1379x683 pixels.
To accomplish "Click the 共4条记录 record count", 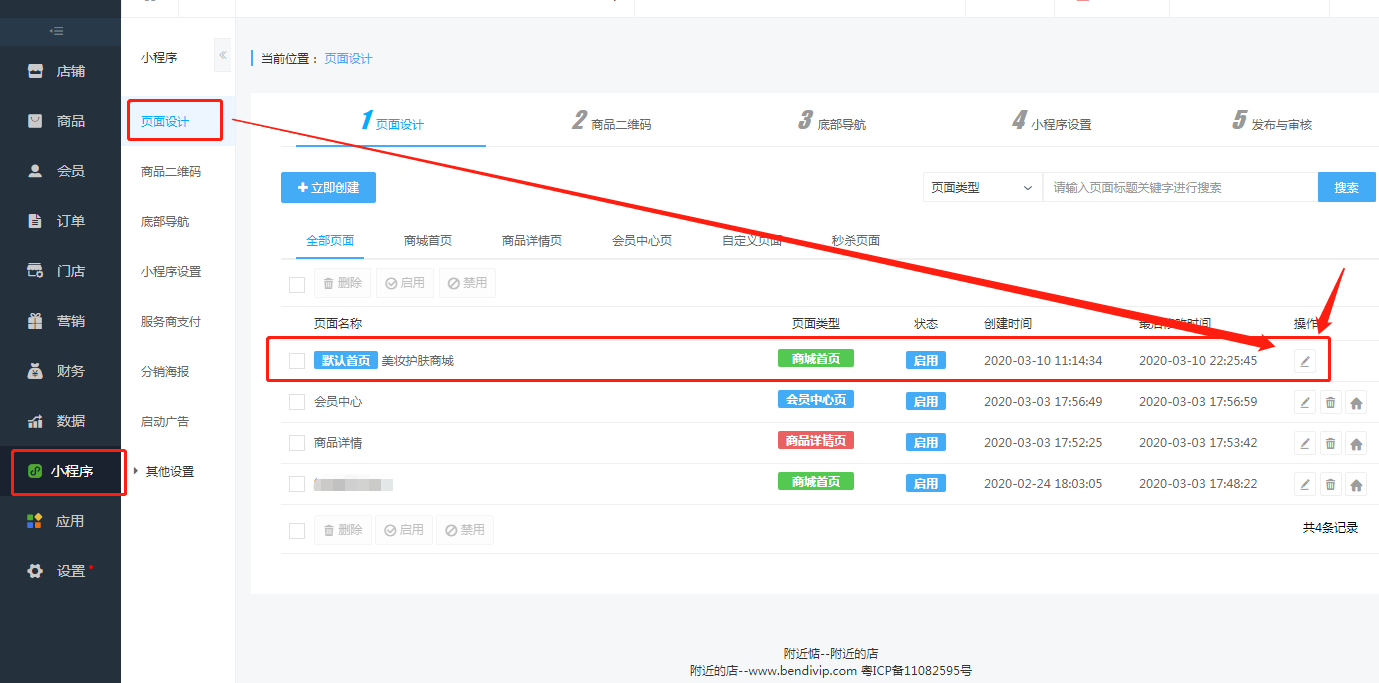I will (1330, 528).
